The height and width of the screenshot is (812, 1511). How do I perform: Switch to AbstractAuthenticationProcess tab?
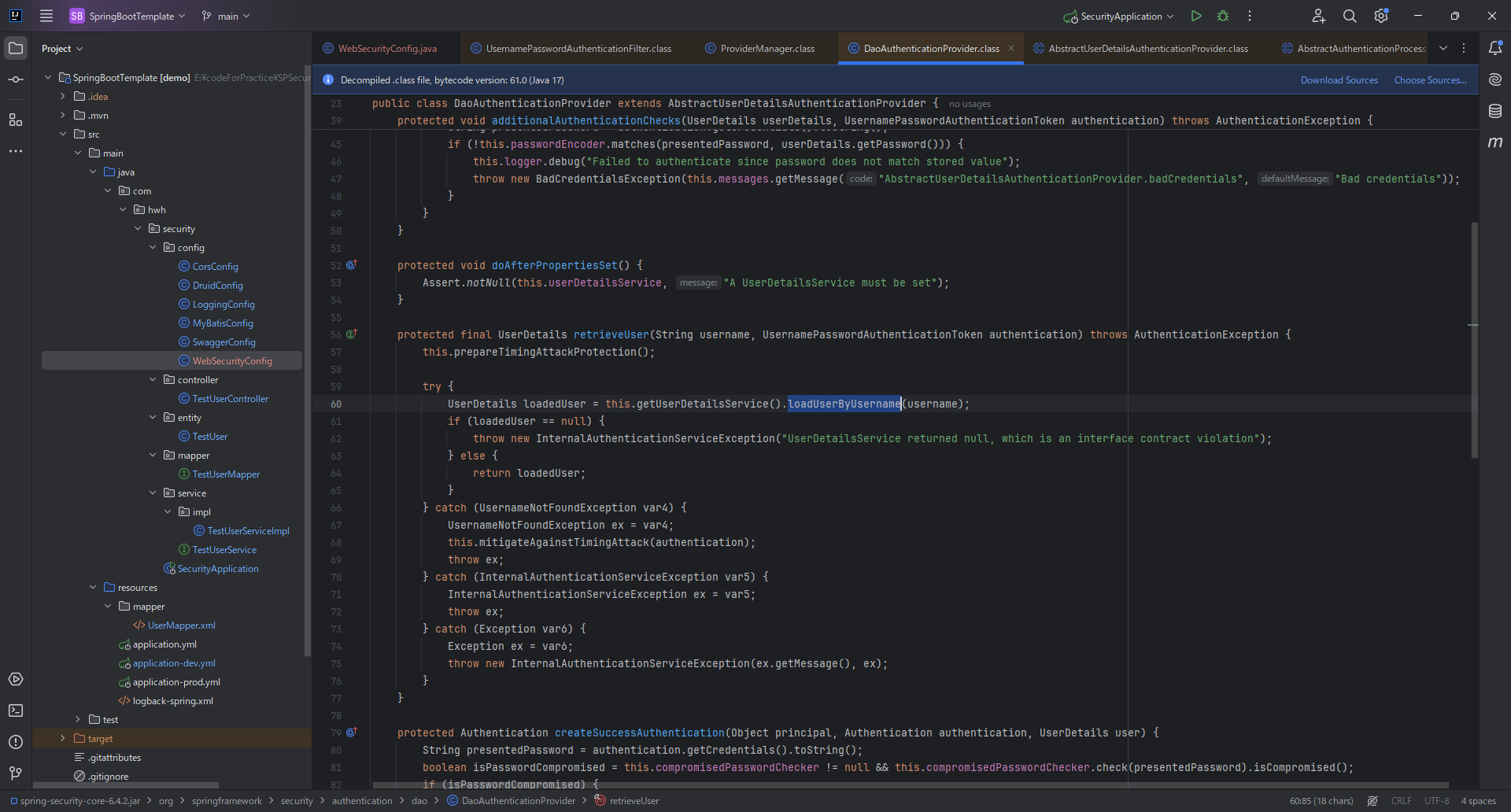click(x=1354, y=48)
